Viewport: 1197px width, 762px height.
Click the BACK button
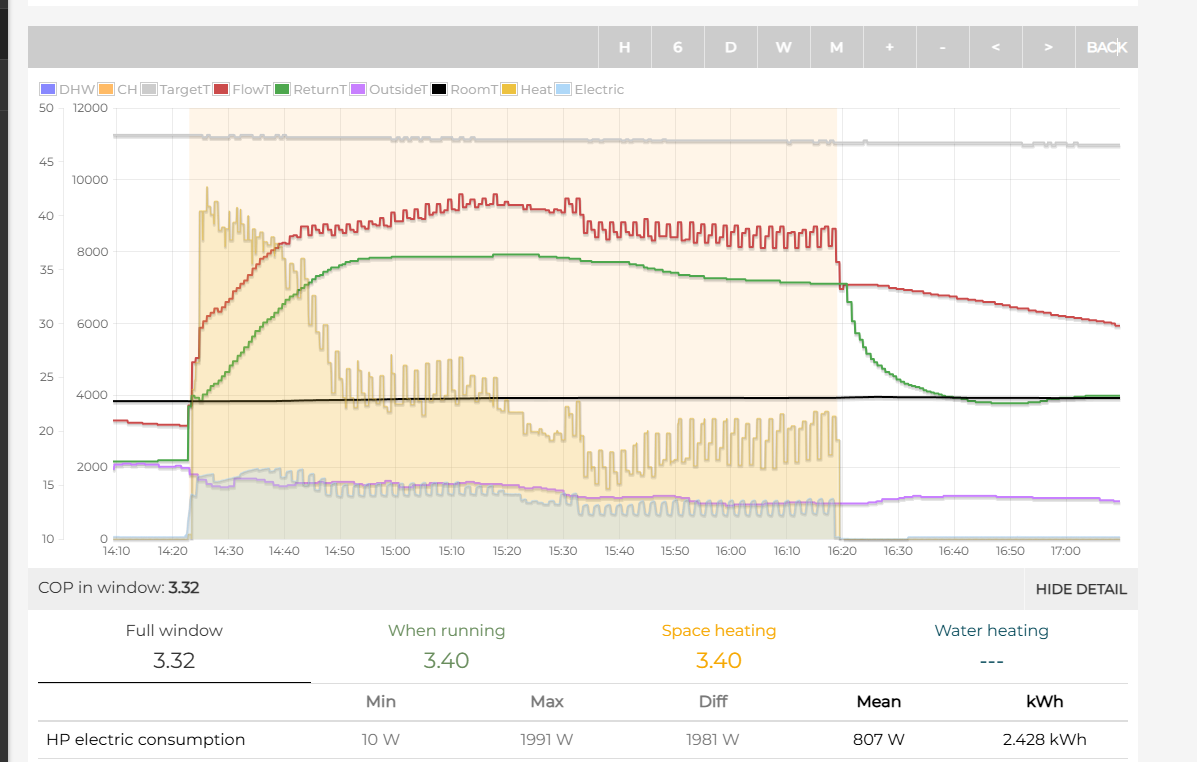[x=1106, y=47]
